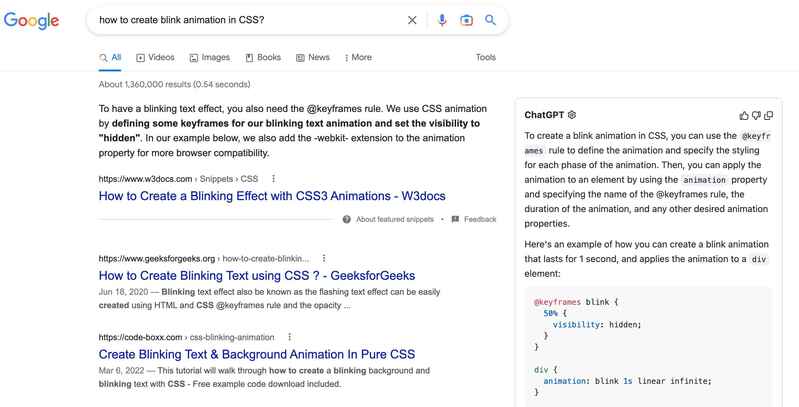Image resolution: width=799 pixels, height=407 pixels.
Task: Copy the ChatGPT answer to clipboard
Action: click(768, 116)
